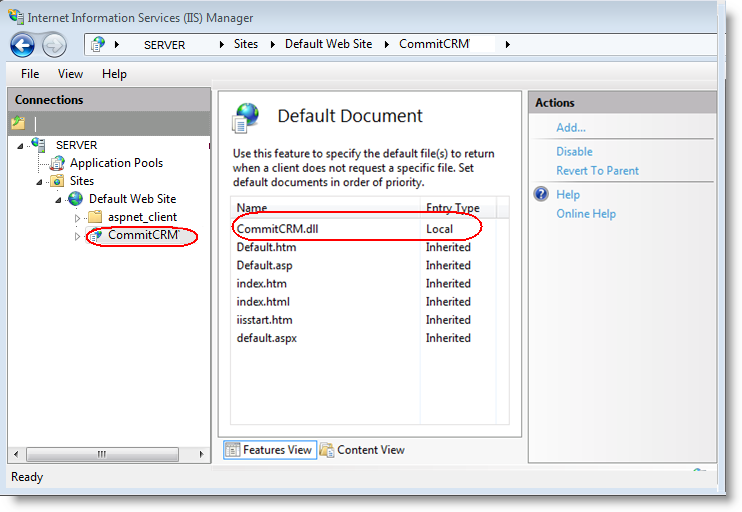The width and height of the screenshot is (742, 512).
Task: Open the File menu
Action: [x=30, y=74]
